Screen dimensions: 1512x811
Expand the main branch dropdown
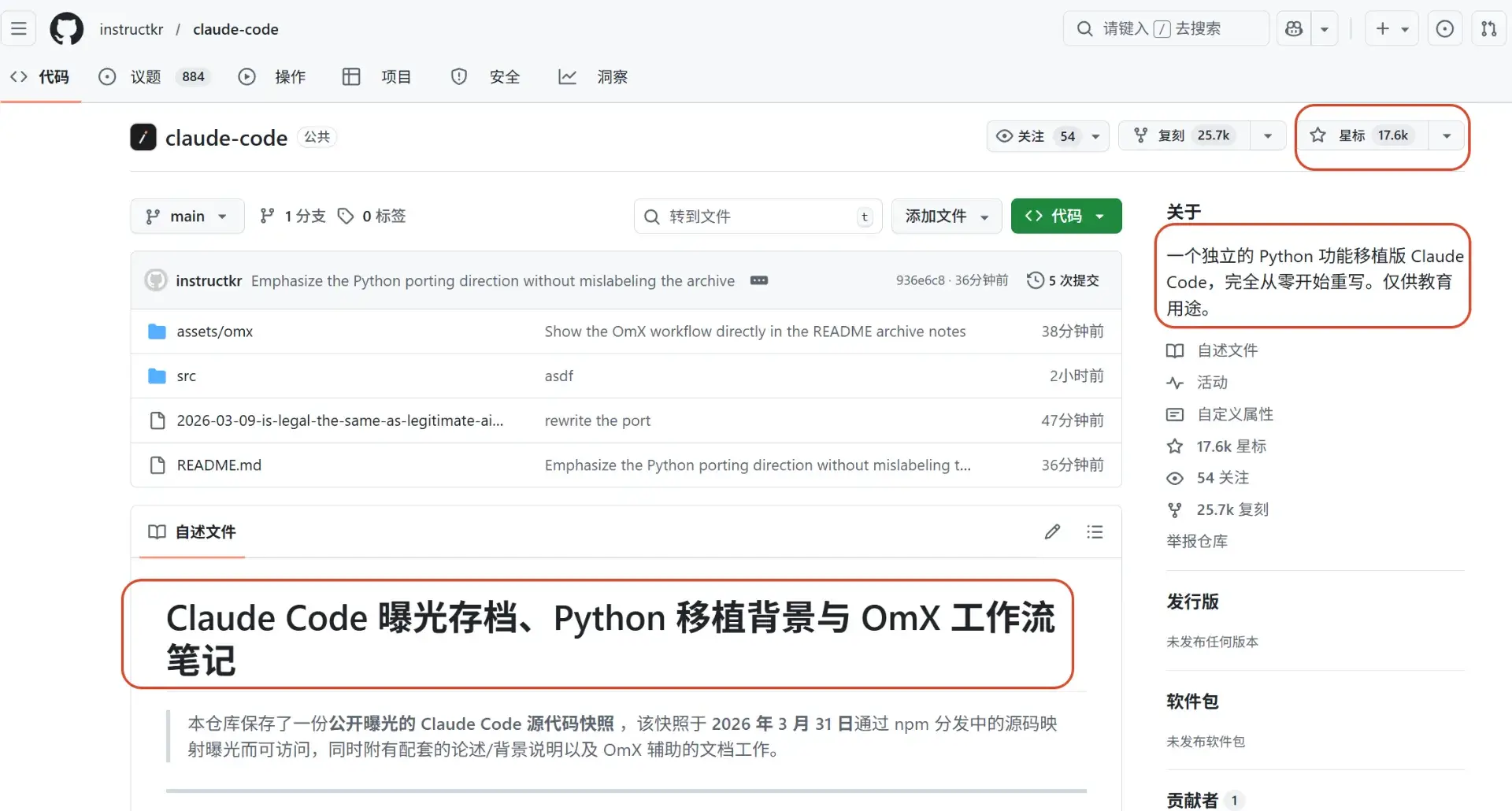[x=187, y=217]
